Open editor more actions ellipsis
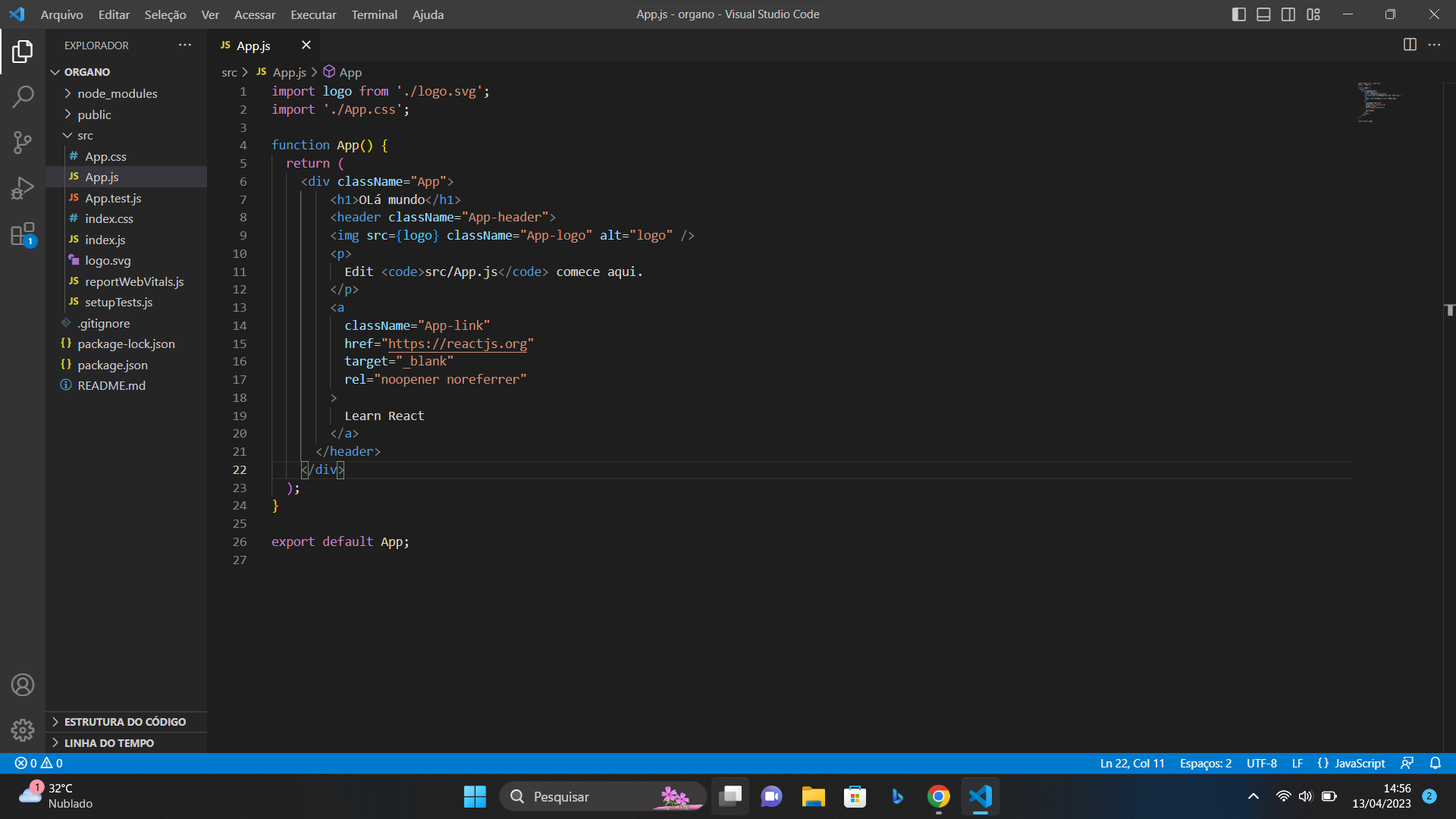 [1434, 45]
